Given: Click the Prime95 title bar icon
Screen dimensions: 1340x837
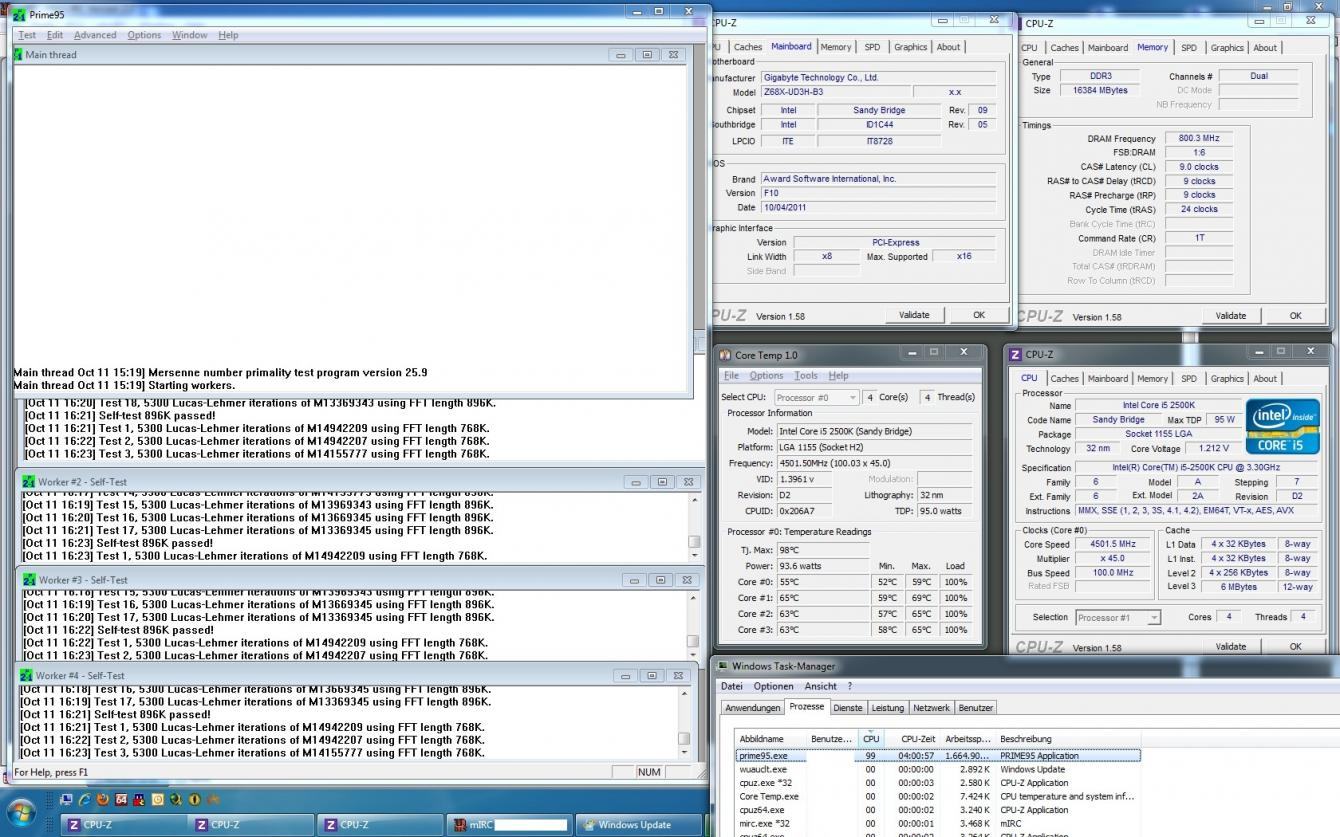Looking at the screenshot, I should coord(18,14).
